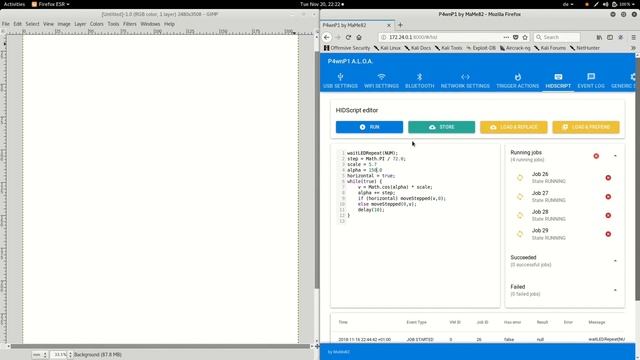The width and height of the screenshot is (640, 360).
Task: Open Kali Forums bookmark
Action: coord(550,48)
